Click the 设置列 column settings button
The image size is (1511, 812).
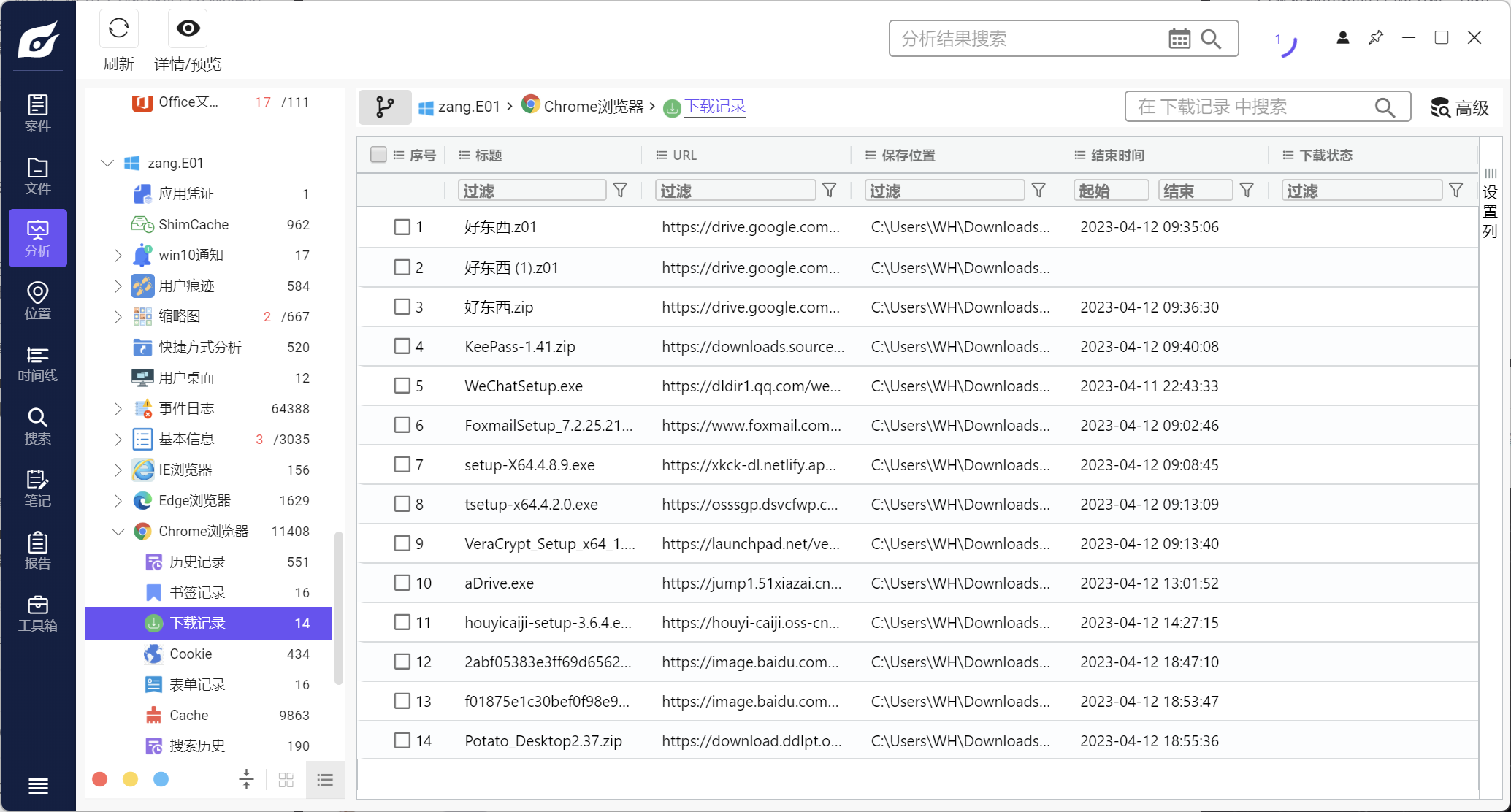(1491, 204)
